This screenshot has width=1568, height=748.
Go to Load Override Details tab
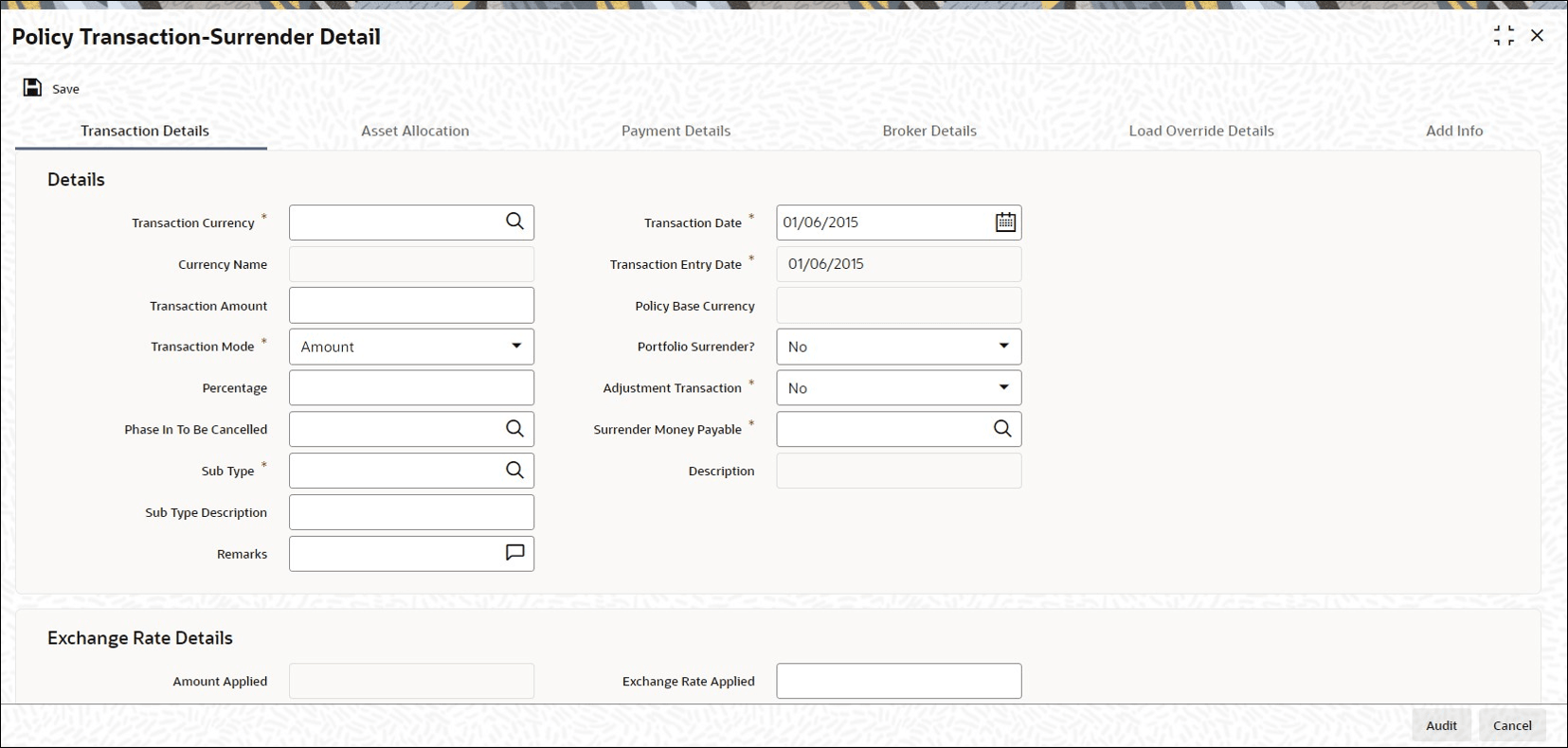(1201, 131)
